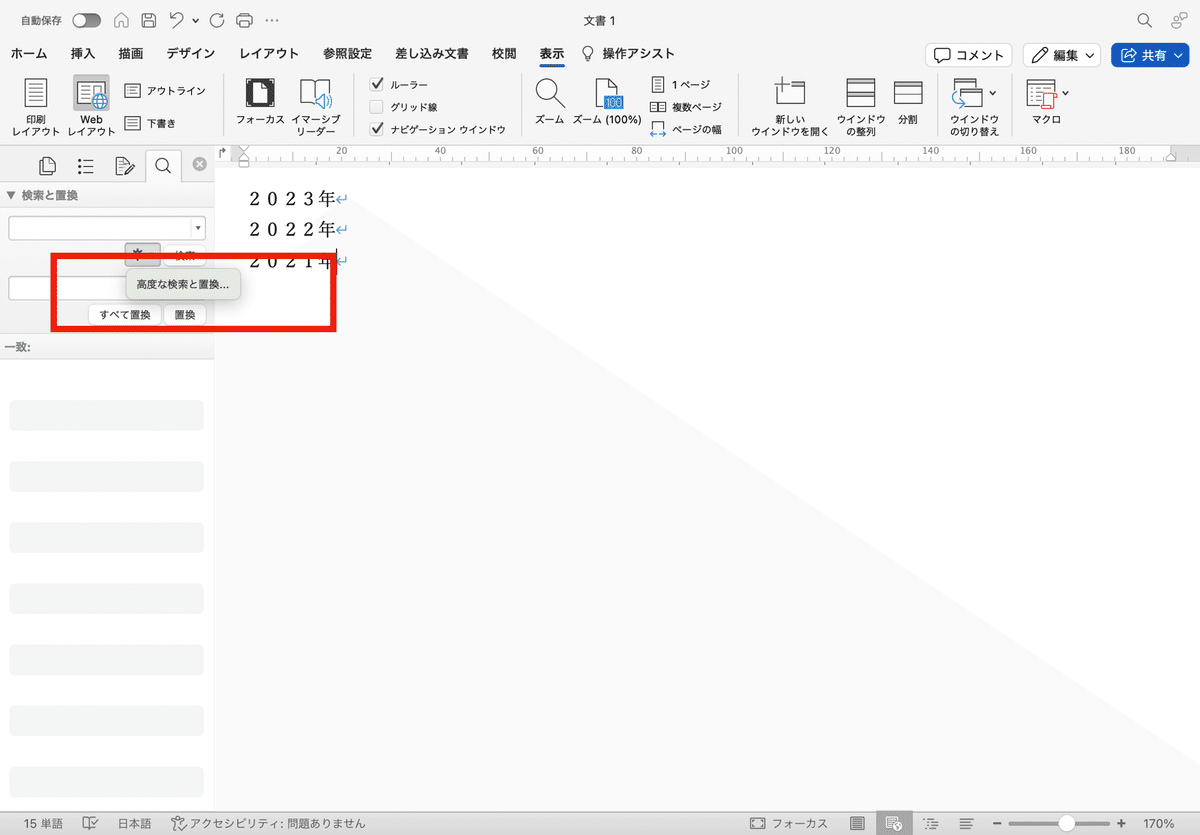Open 新しいウインドウを開く

pyautogui.click(x=790, y=106)
